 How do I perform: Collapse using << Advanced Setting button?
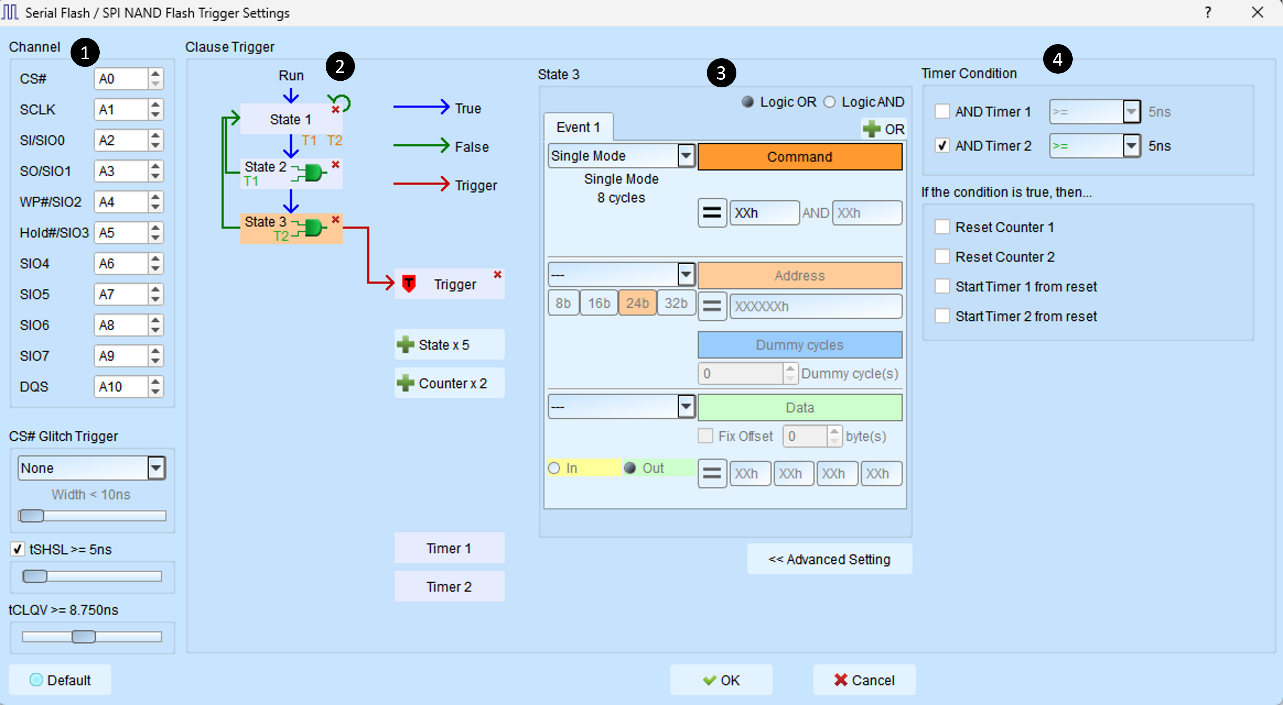coord(829,559)
